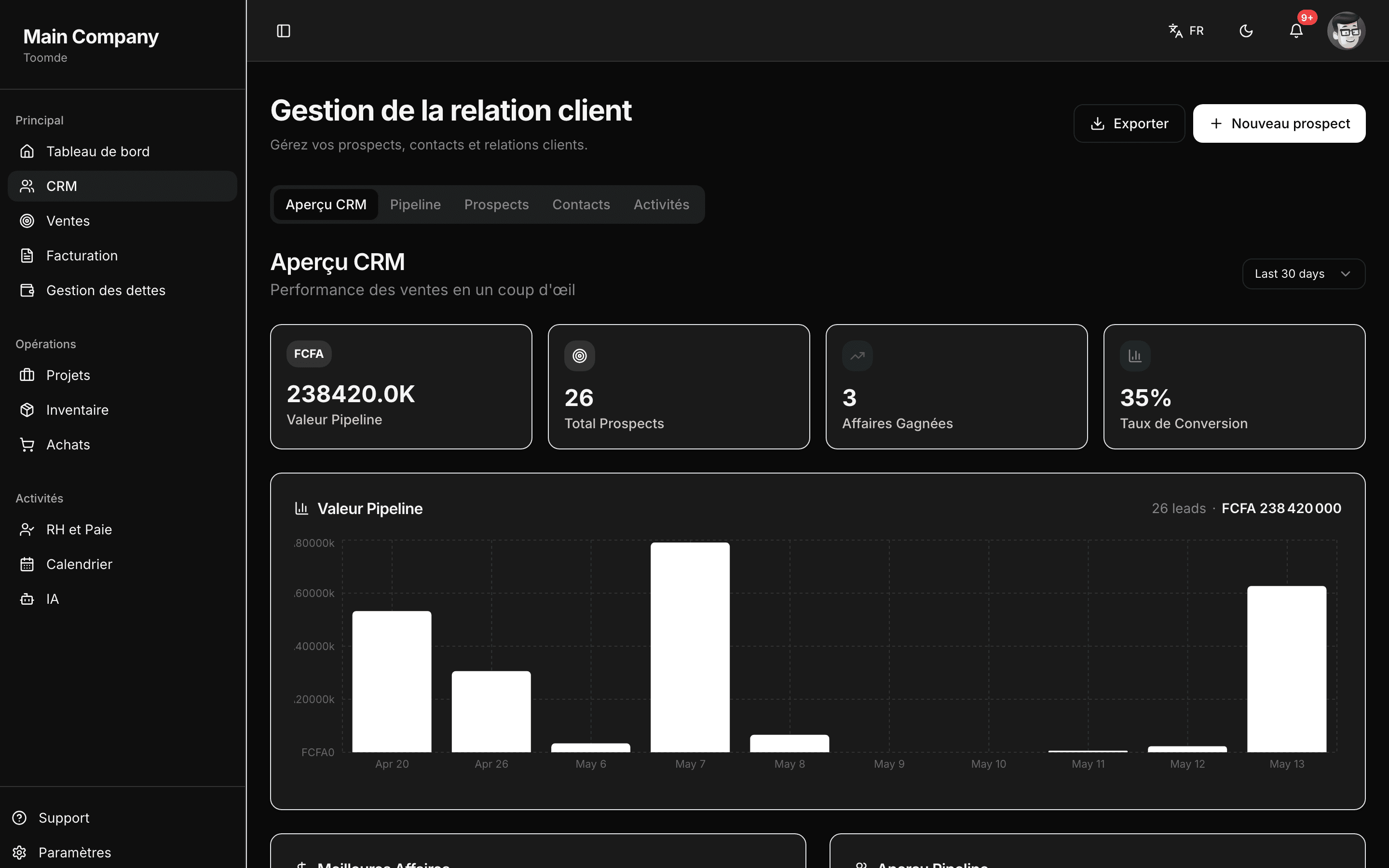
Task: Click the 26 leads text
Action: pyautogui.click(x=1178, y=508)
